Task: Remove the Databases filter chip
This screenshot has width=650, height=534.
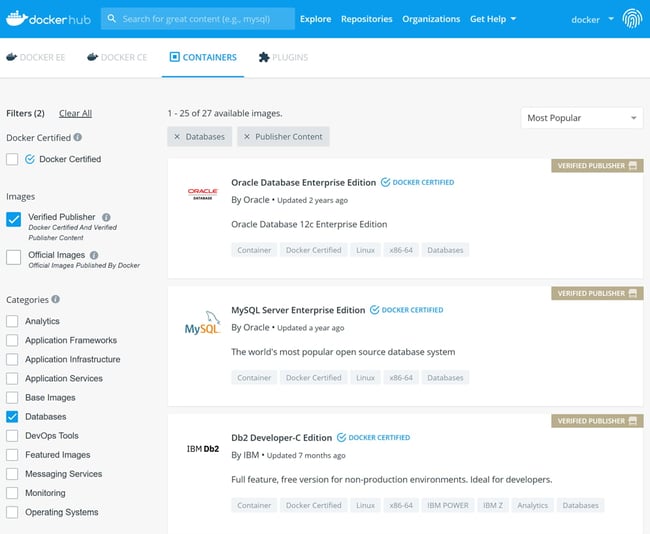Action: (x=177, y=136)
